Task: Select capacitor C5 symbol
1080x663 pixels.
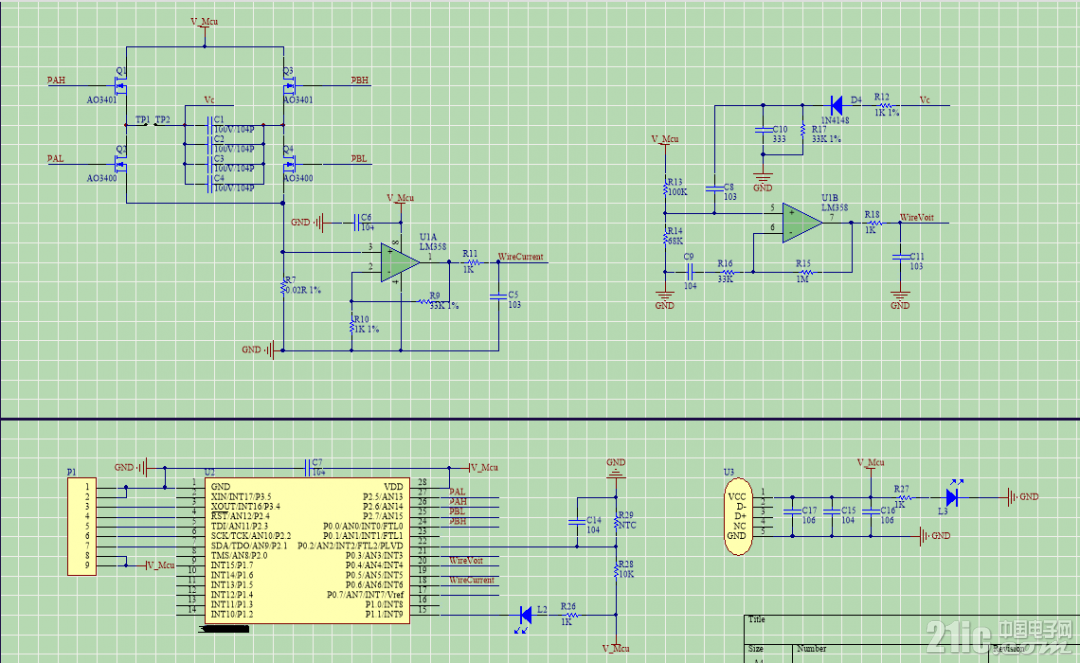Action: (498, 297)
